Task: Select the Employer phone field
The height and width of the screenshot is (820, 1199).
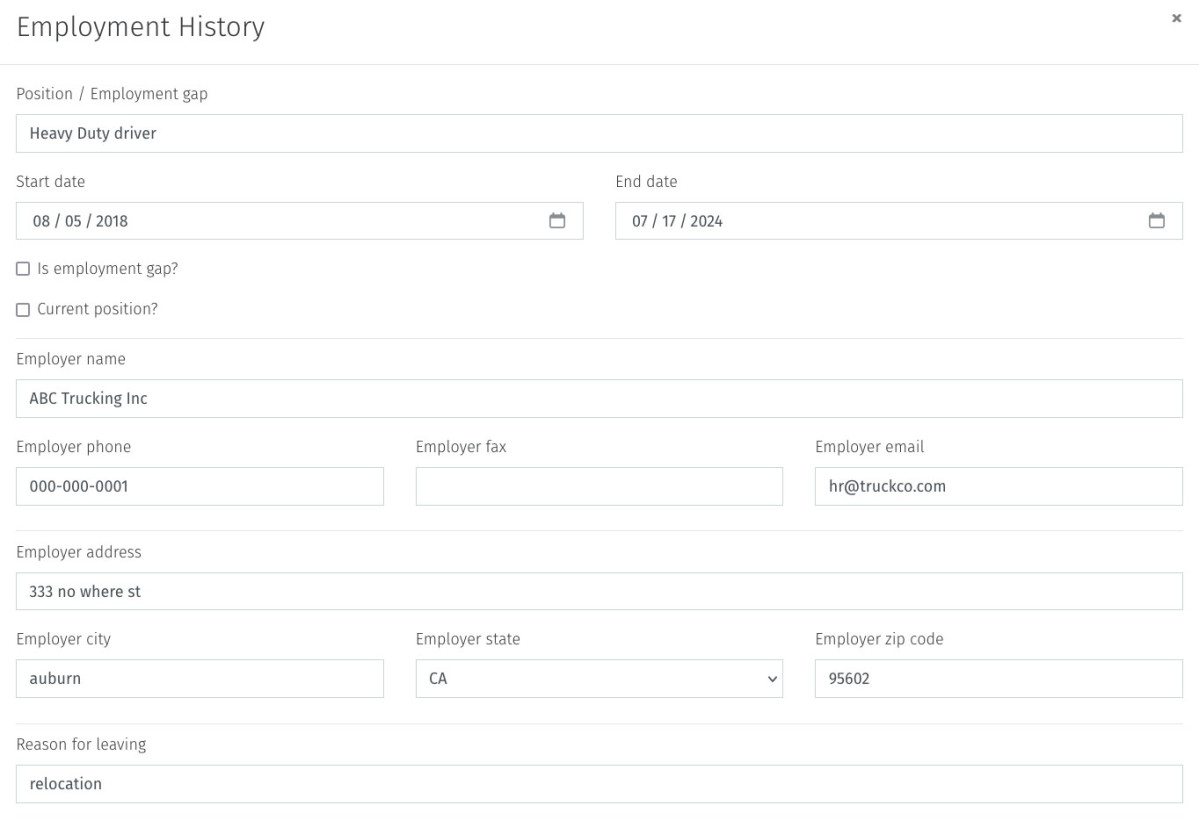Action: point(200,486)
